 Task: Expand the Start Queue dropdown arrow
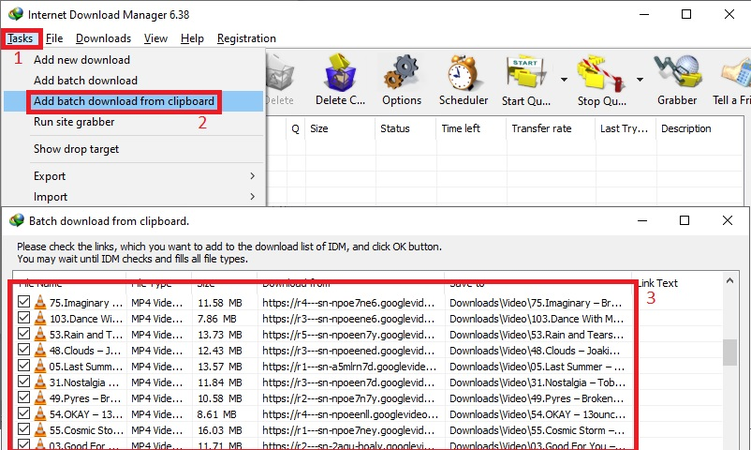click(x=564, y=80)
